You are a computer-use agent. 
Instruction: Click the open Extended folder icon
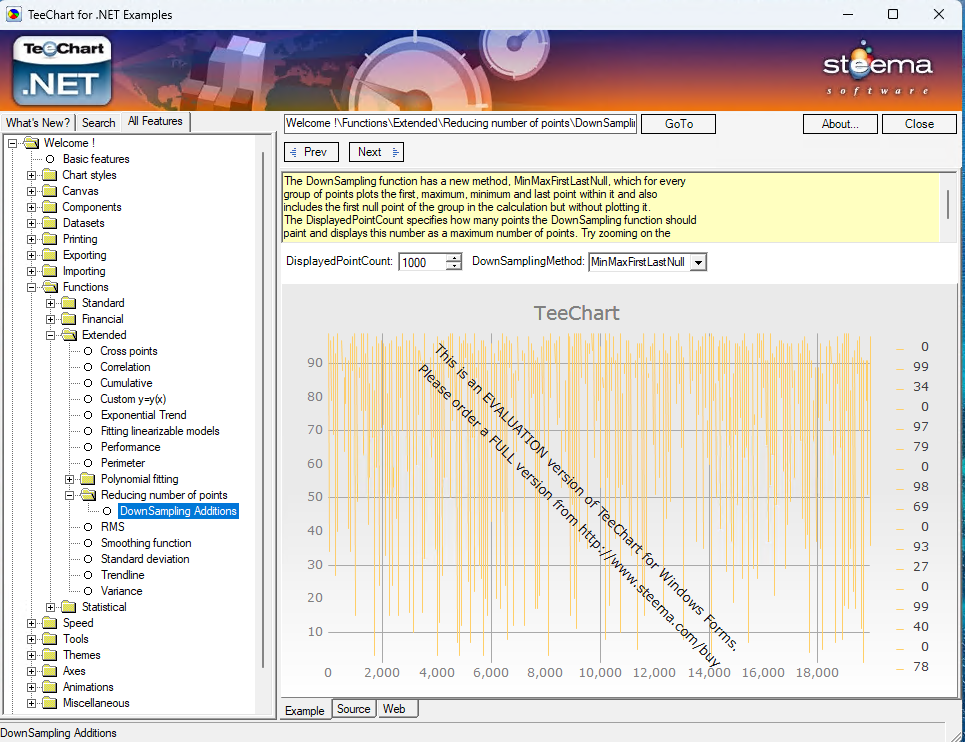point(70,335)
